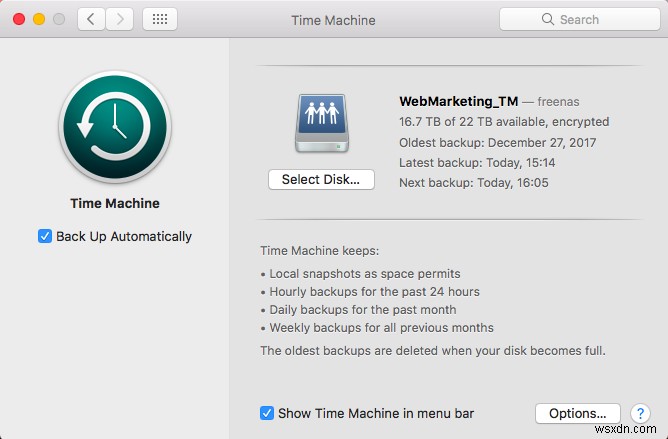Go back with the left chevron button
The image size is (668, 439).
(x=91, y=19)
